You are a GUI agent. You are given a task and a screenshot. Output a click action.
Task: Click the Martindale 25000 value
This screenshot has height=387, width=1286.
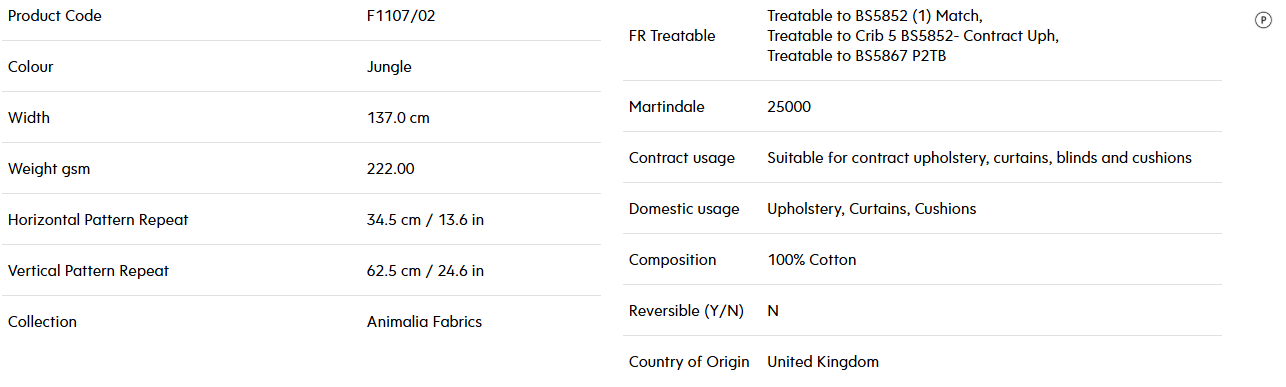click(x=789, y=107)
